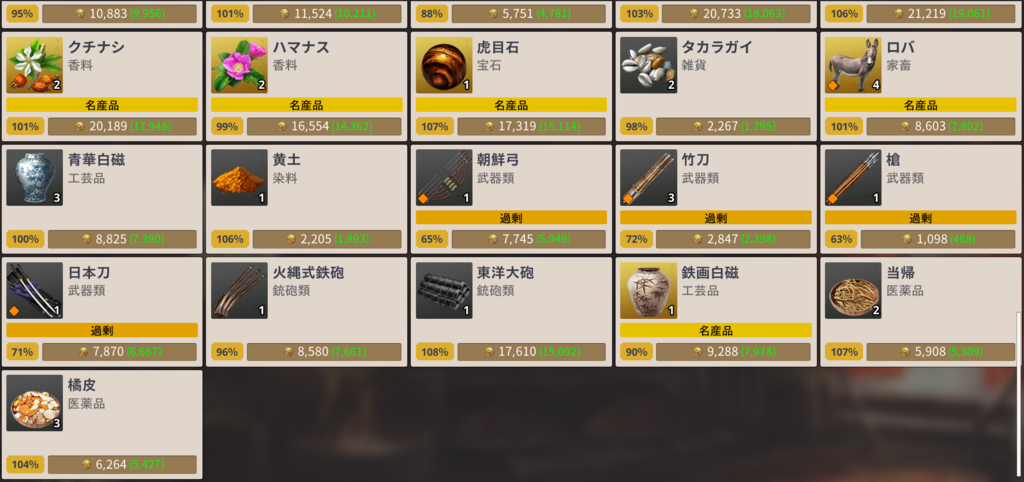Select the 当帰 medicinal herb bowl icon
The image size is (1024, 482).
click(x=854, y=291)
